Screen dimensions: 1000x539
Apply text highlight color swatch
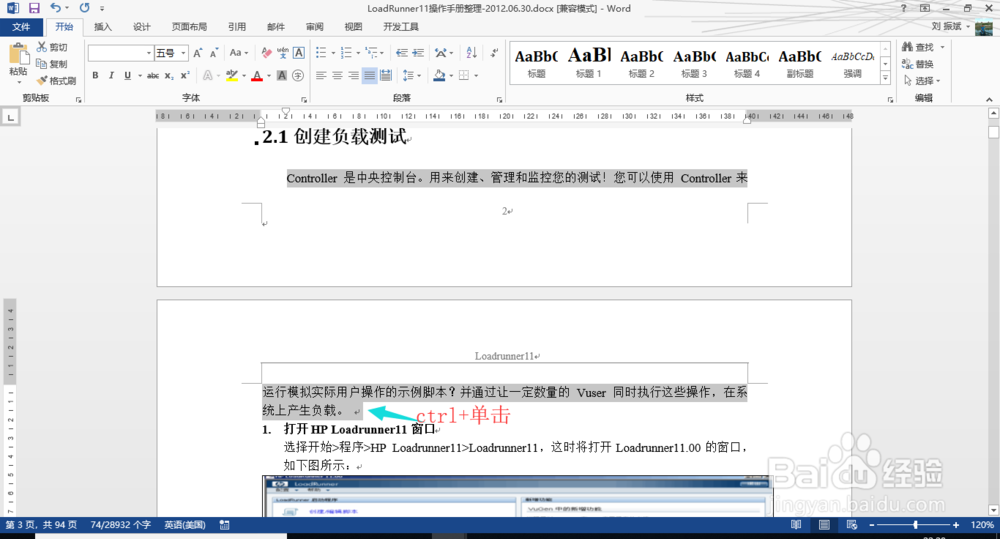[x=232, y=75]
